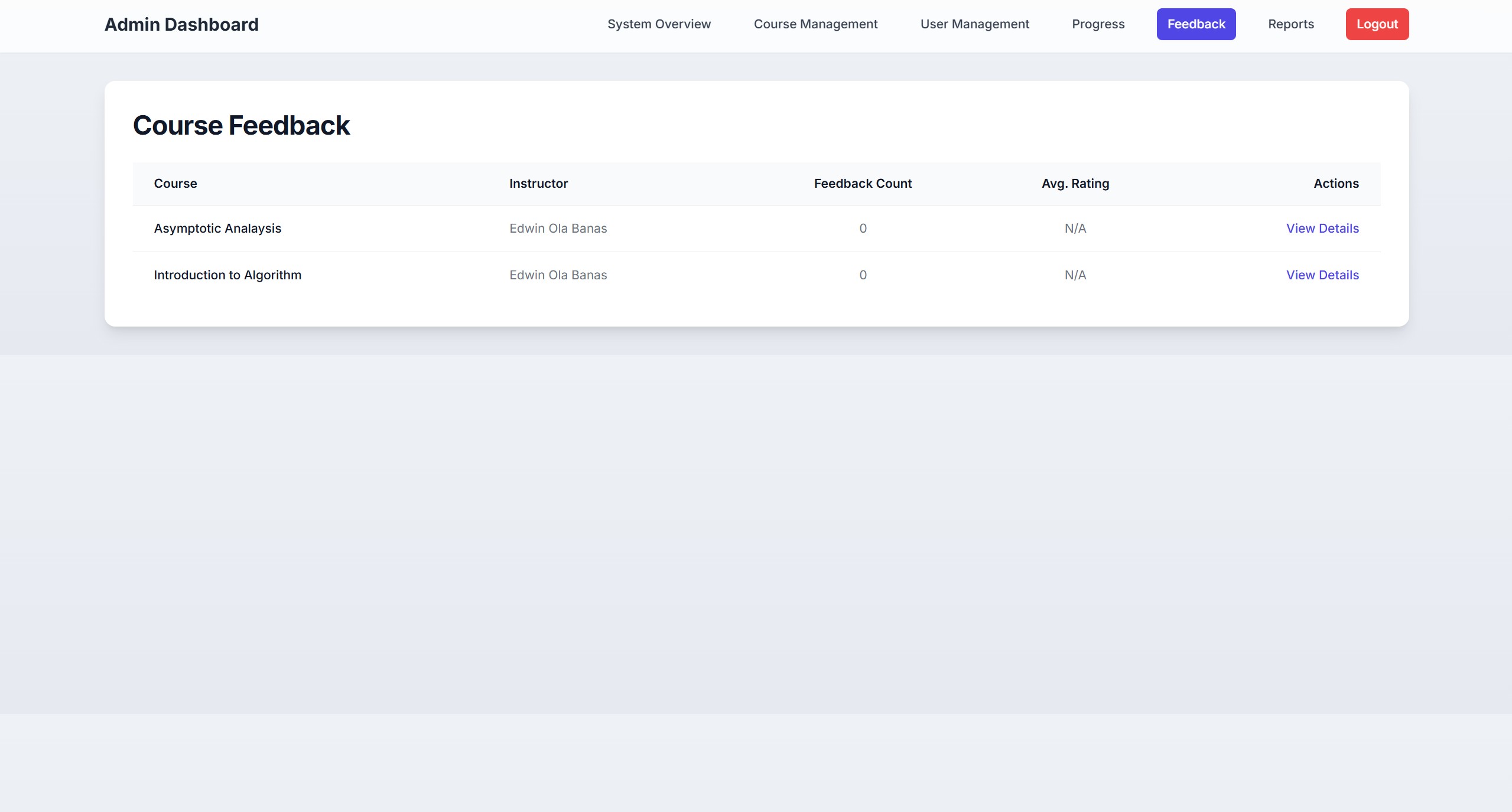Click the red Logout button
This screenshot has width=1512, height=812.
tap(1377, 24)
